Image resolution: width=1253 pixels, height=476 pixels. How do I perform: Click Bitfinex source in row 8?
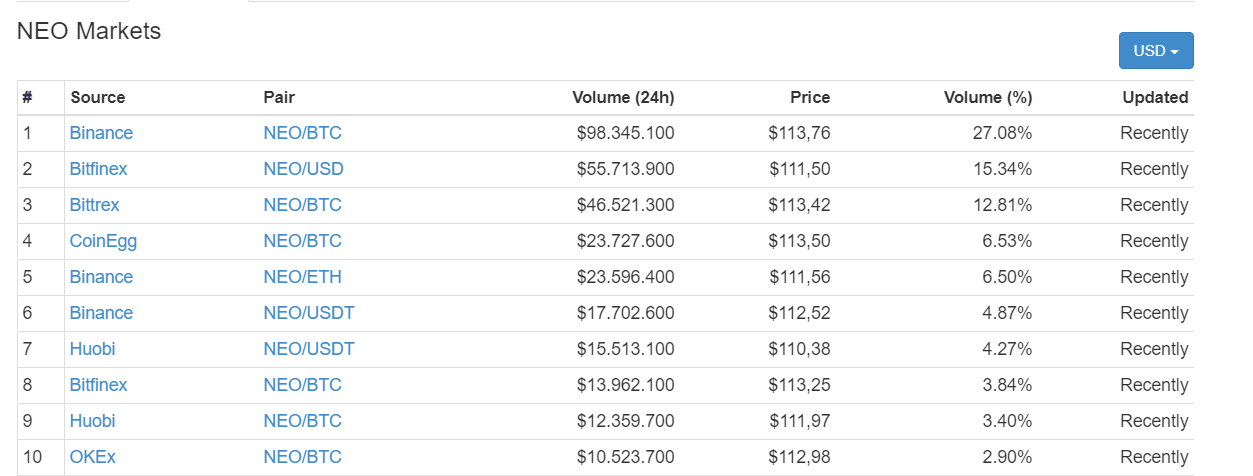98,385
